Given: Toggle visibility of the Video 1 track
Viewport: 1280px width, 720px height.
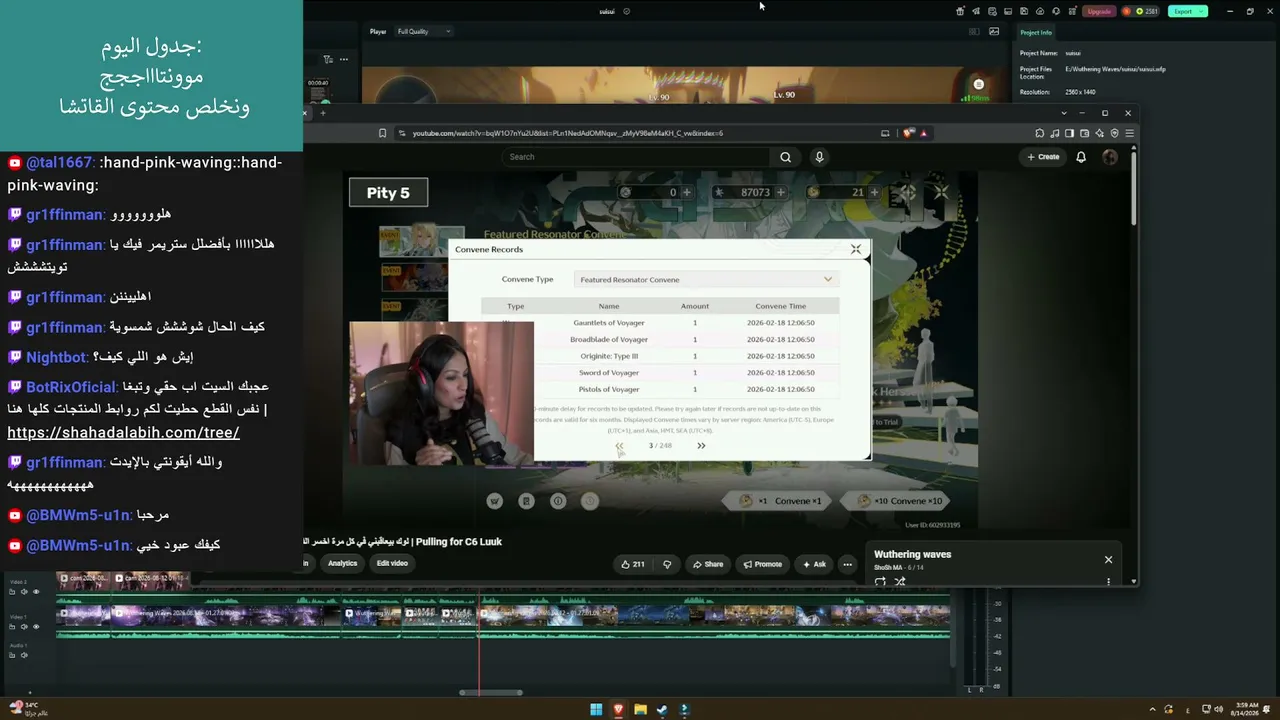Looking at the screenshot, I should 36,627.
